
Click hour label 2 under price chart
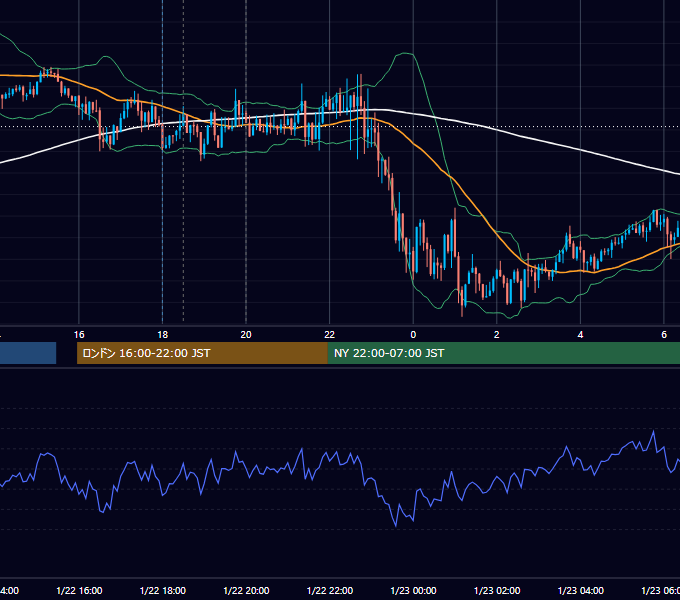497,335
